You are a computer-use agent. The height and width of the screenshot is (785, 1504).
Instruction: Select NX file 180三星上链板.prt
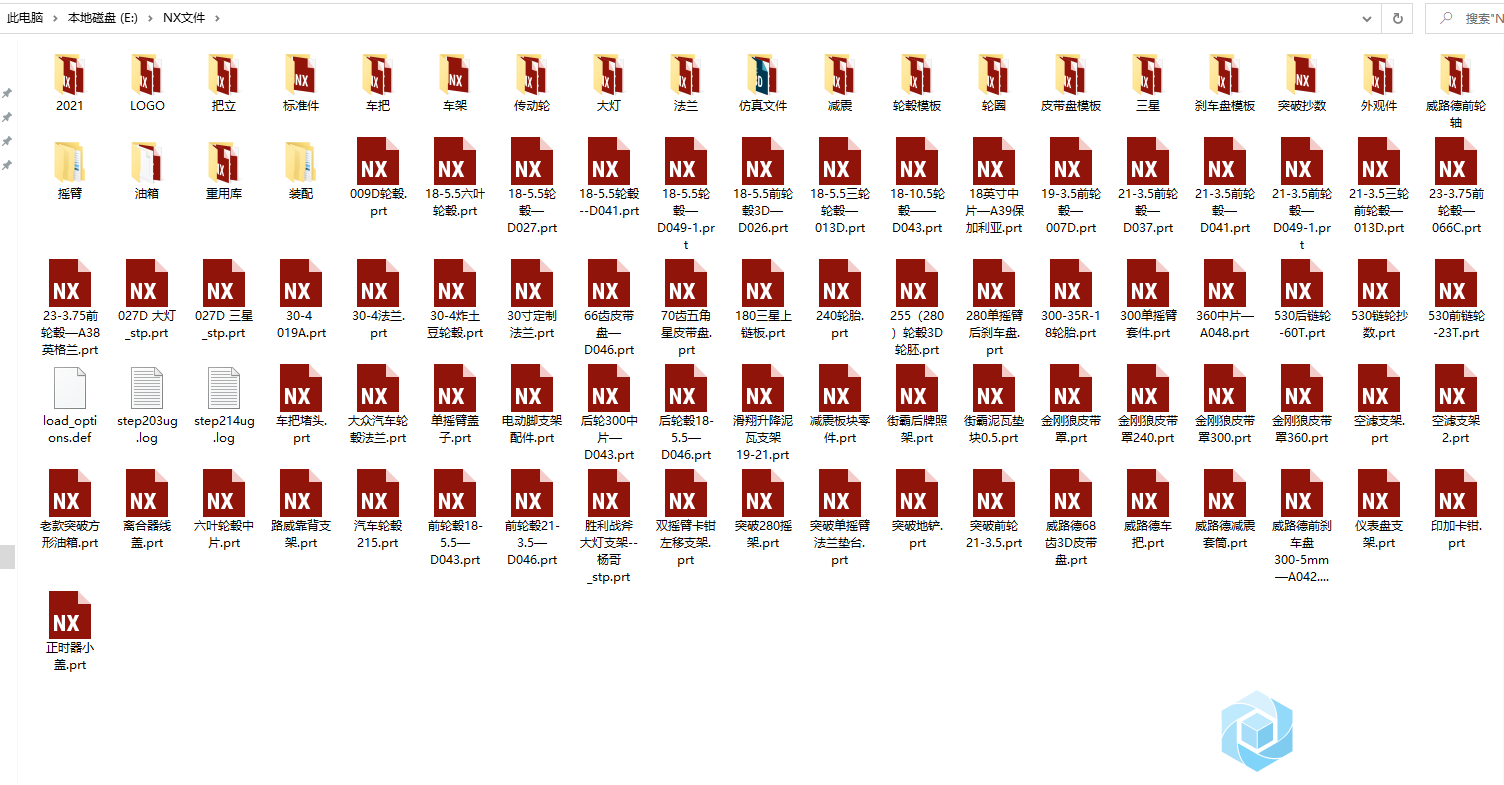point(763,300)
